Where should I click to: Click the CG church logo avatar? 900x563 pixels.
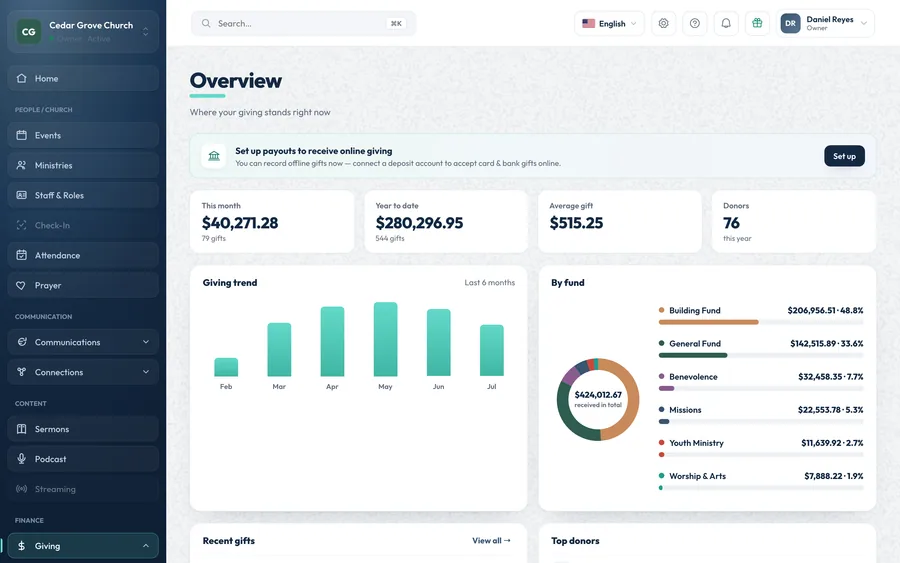click(29, 32)
